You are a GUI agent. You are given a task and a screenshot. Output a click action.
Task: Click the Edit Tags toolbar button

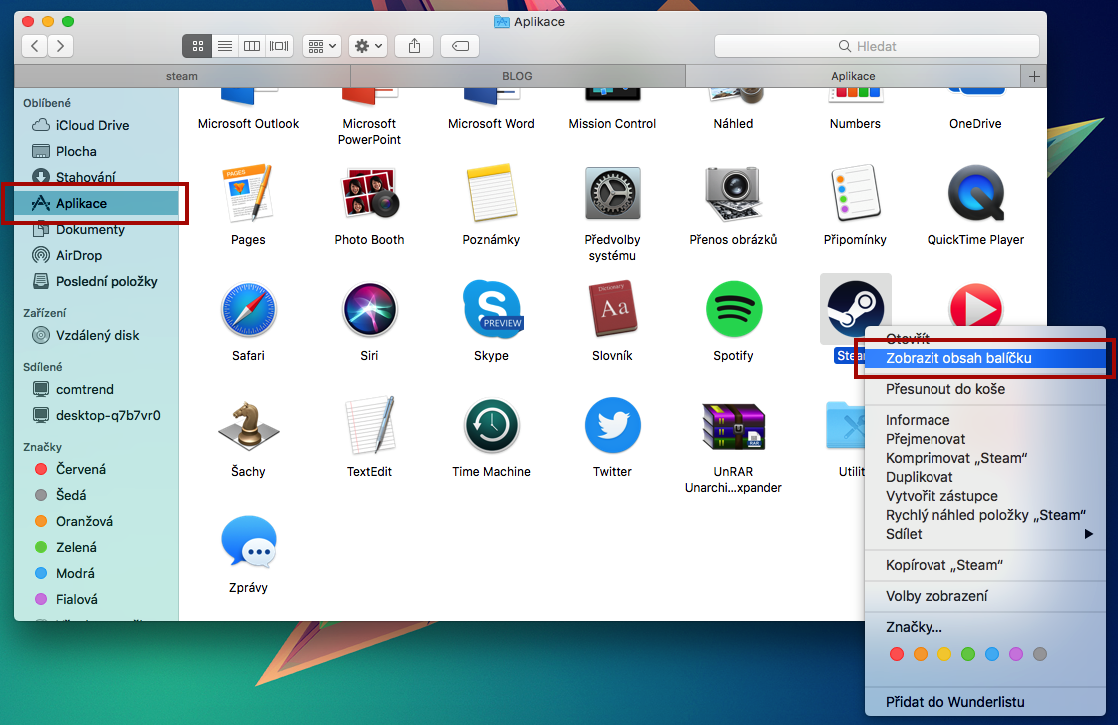click(460, 46)
